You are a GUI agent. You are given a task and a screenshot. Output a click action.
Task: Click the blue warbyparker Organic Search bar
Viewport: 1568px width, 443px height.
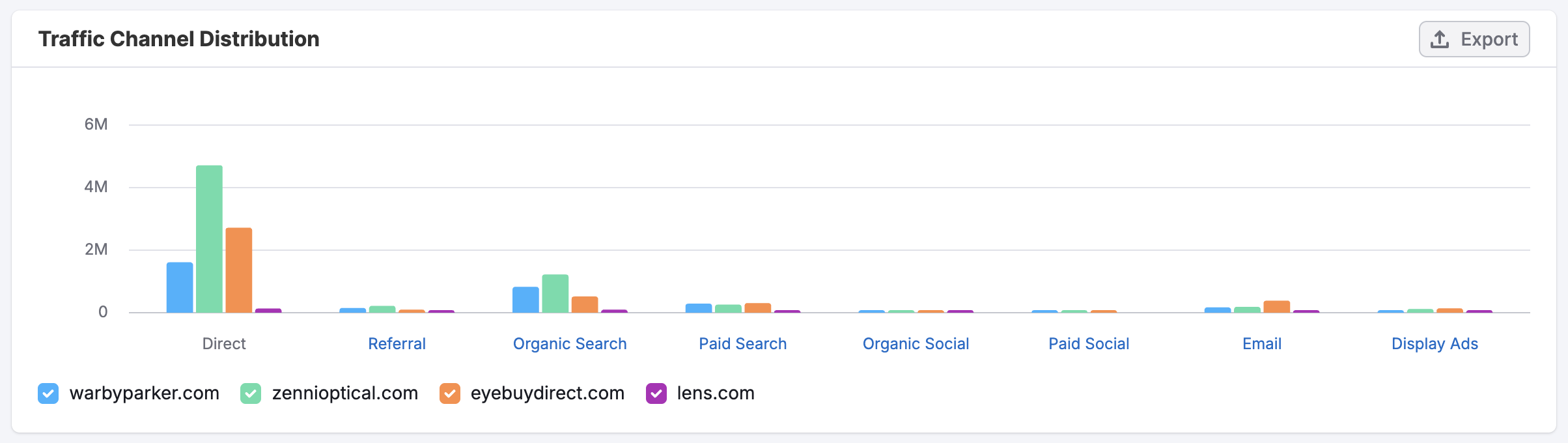525,300
